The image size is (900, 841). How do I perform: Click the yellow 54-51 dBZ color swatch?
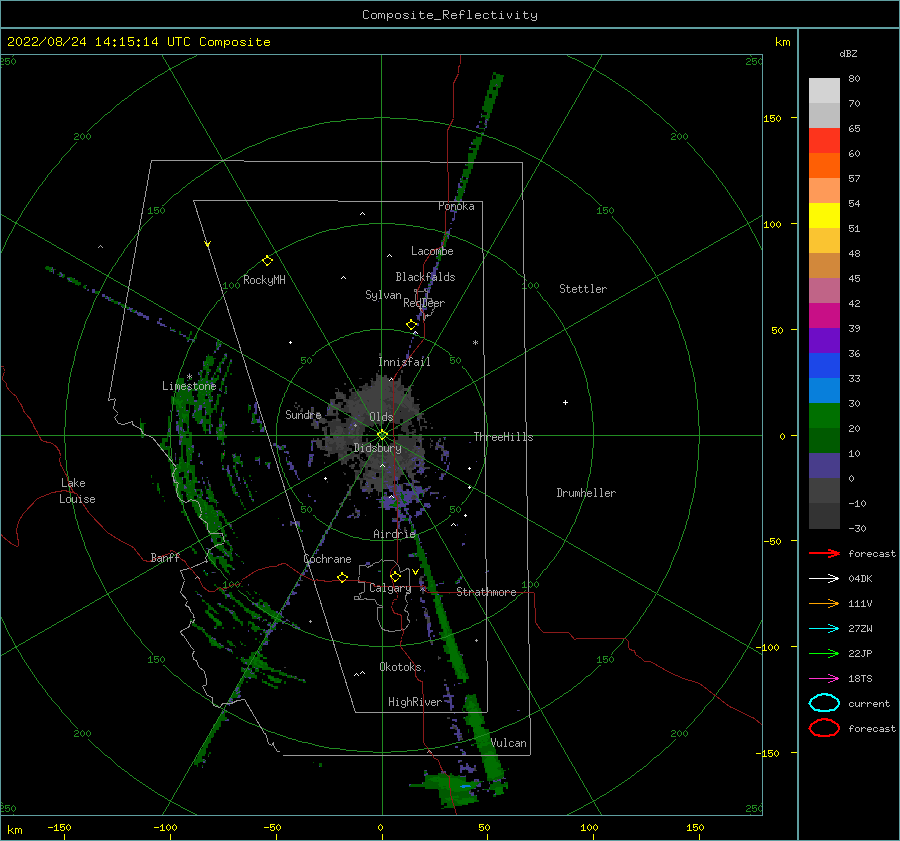(x=824, y=216)
